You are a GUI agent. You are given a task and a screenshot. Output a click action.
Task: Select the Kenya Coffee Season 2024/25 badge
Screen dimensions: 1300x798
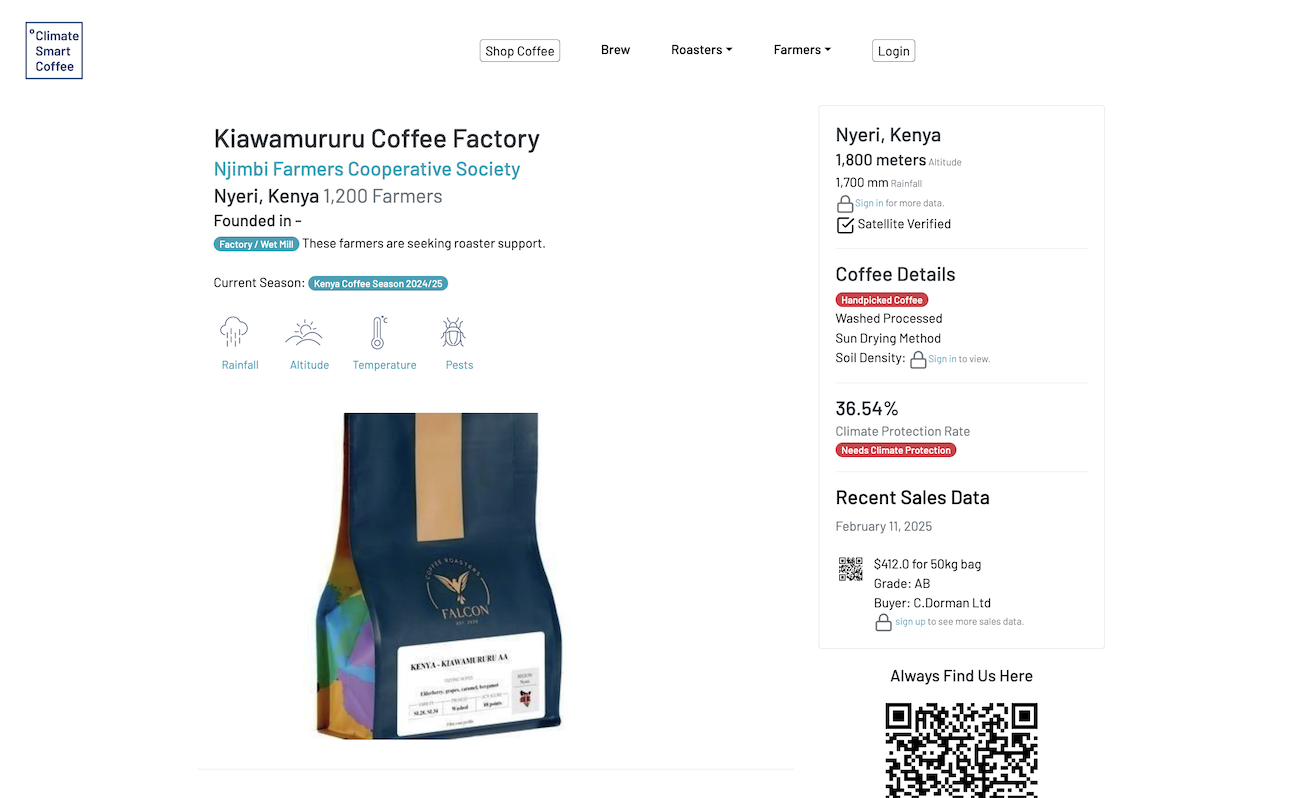coord(378,284)
